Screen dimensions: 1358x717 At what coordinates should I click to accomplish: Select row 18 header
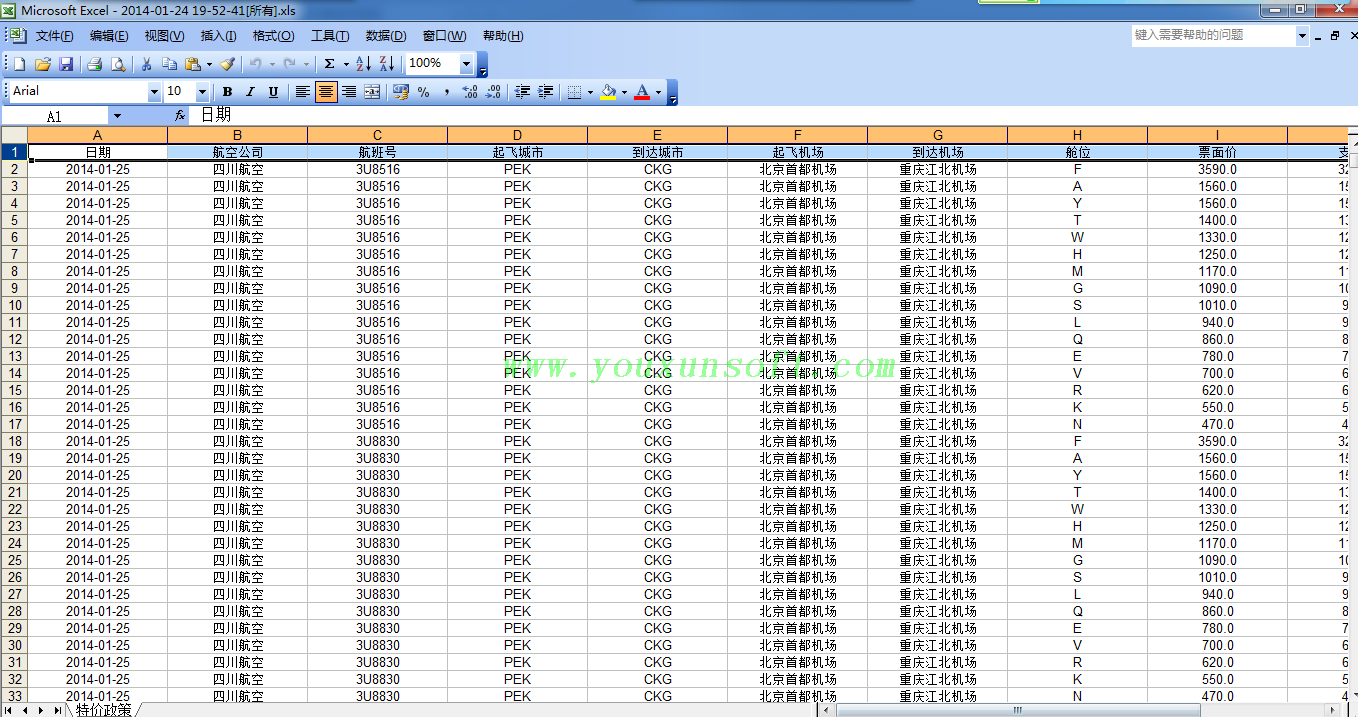14,441
